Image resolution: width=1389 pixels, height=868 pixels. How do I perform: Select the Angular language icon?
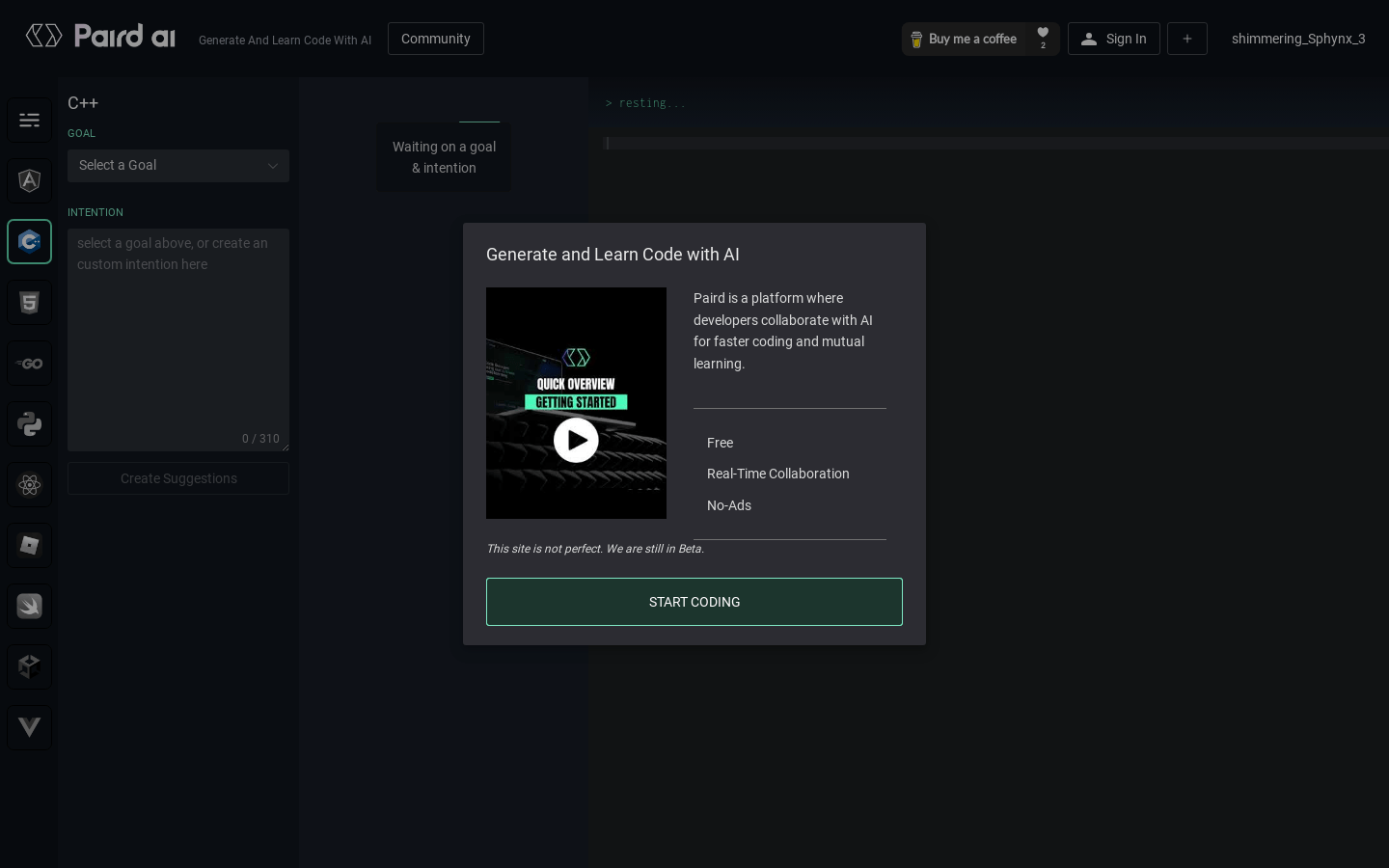[x=29, y=180]
